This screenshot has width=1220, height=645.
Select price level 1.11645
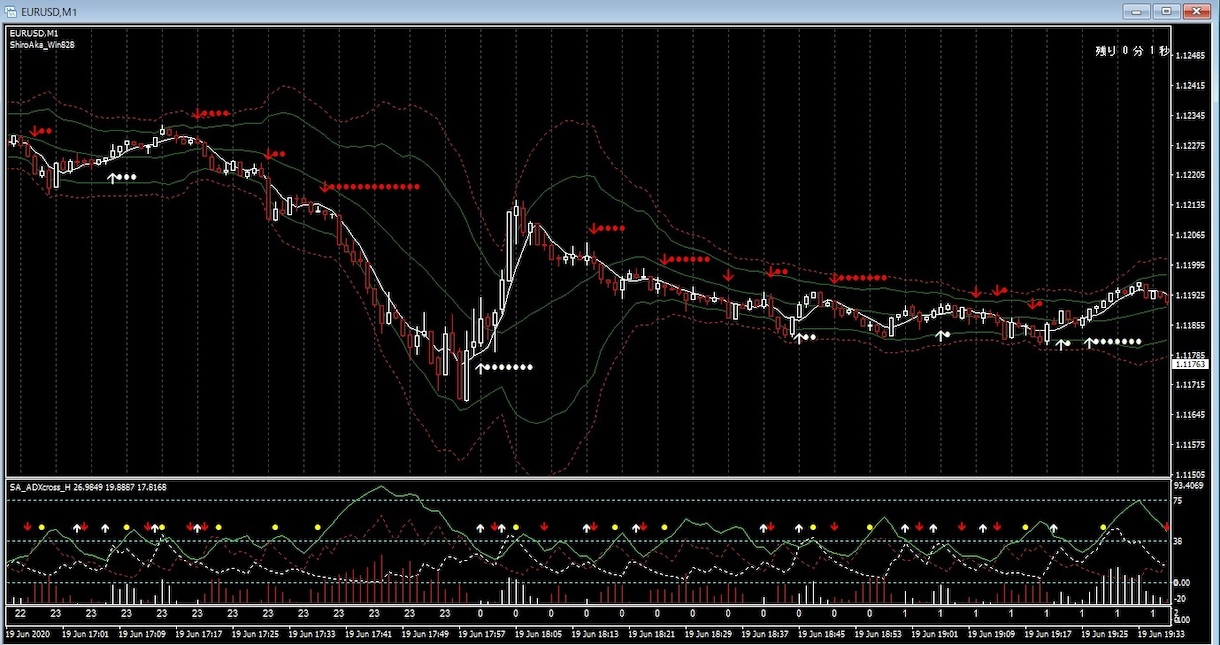point(1192,415)
